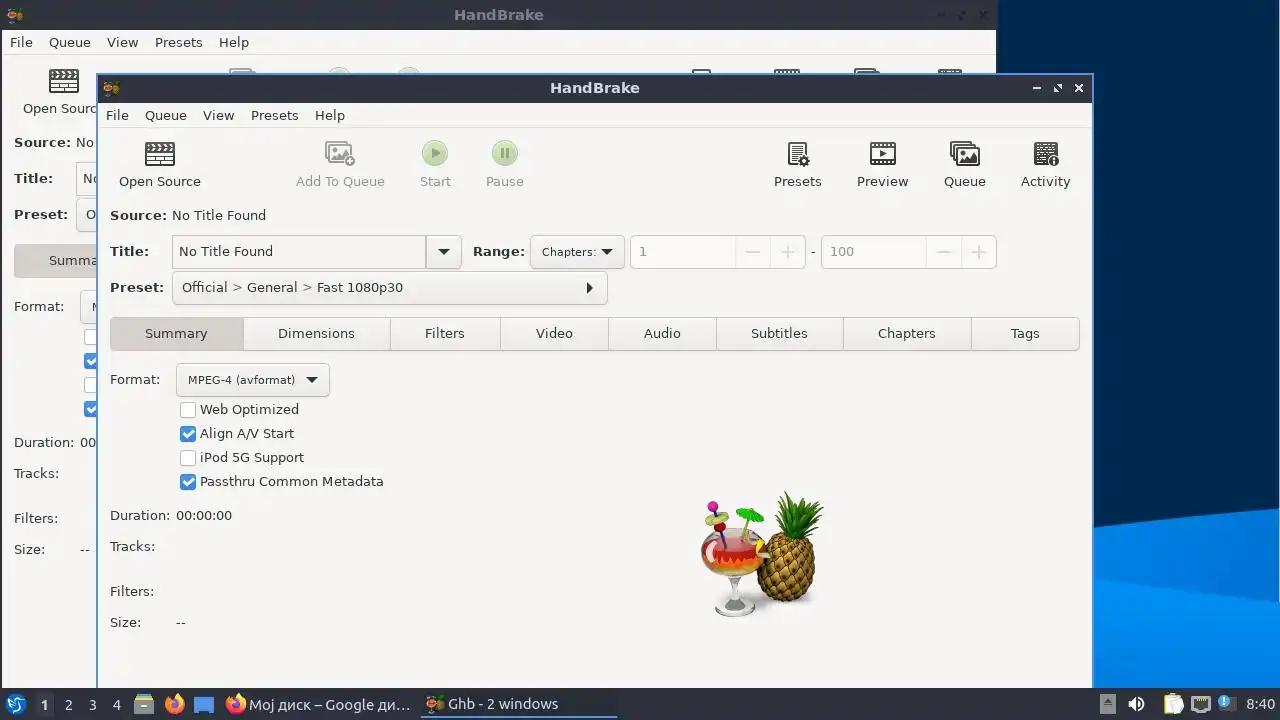
Task: Open Help menu in front window
Action: click(330, 115)
